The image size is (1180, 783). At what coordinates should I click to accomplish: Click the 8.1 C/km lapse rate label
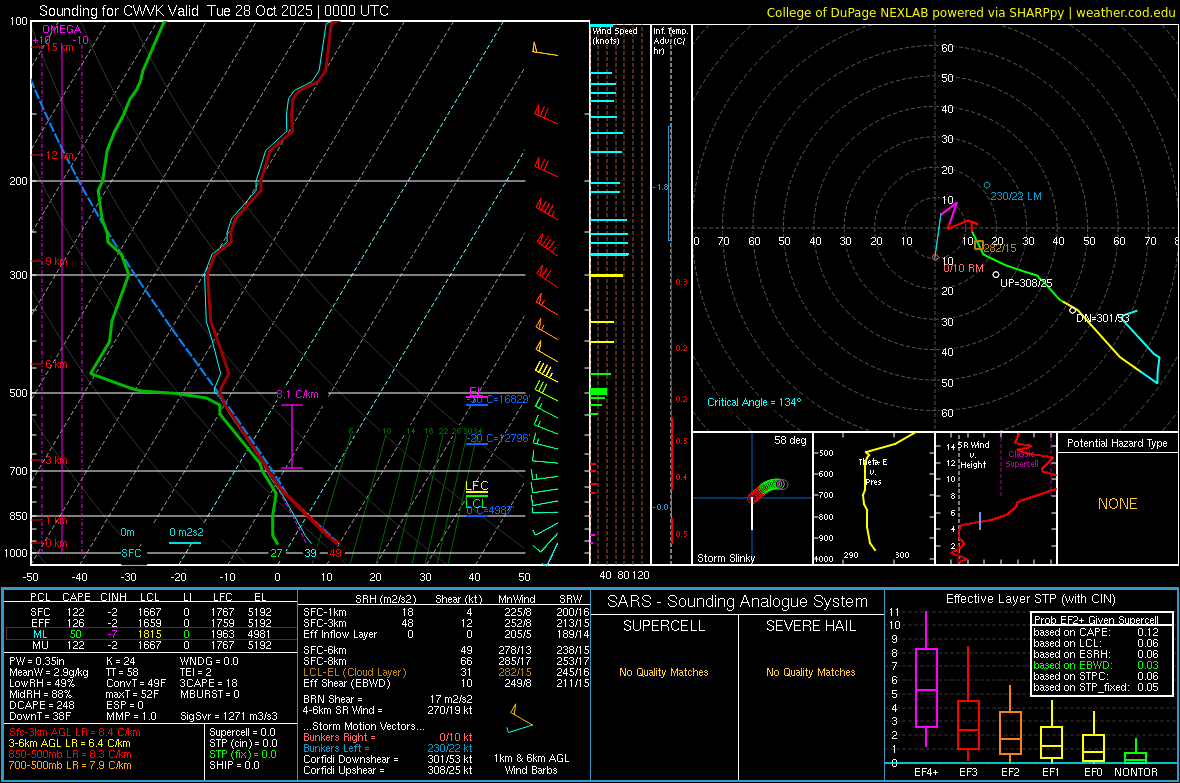pyautogui.click(x=297, y=394)
